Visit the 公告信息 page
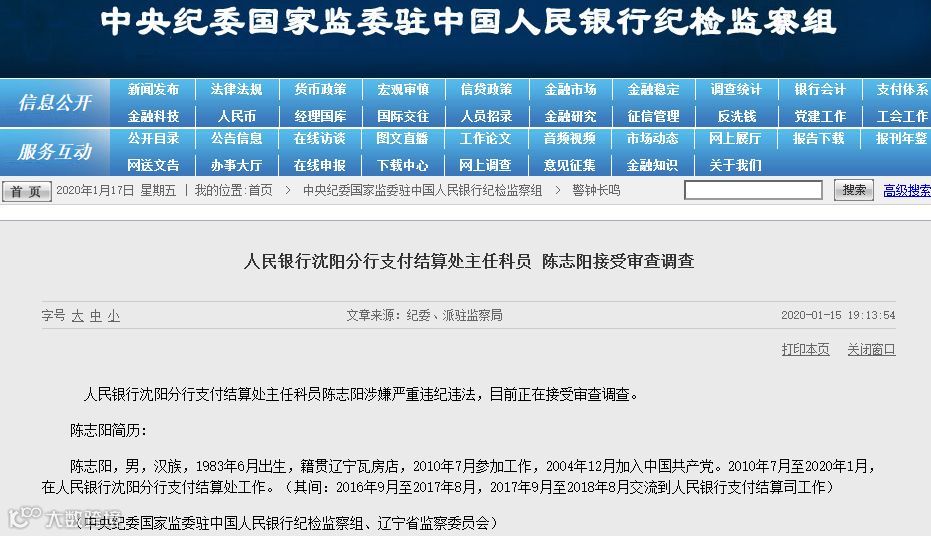The image size is (931, 536). tap(236, 138)
